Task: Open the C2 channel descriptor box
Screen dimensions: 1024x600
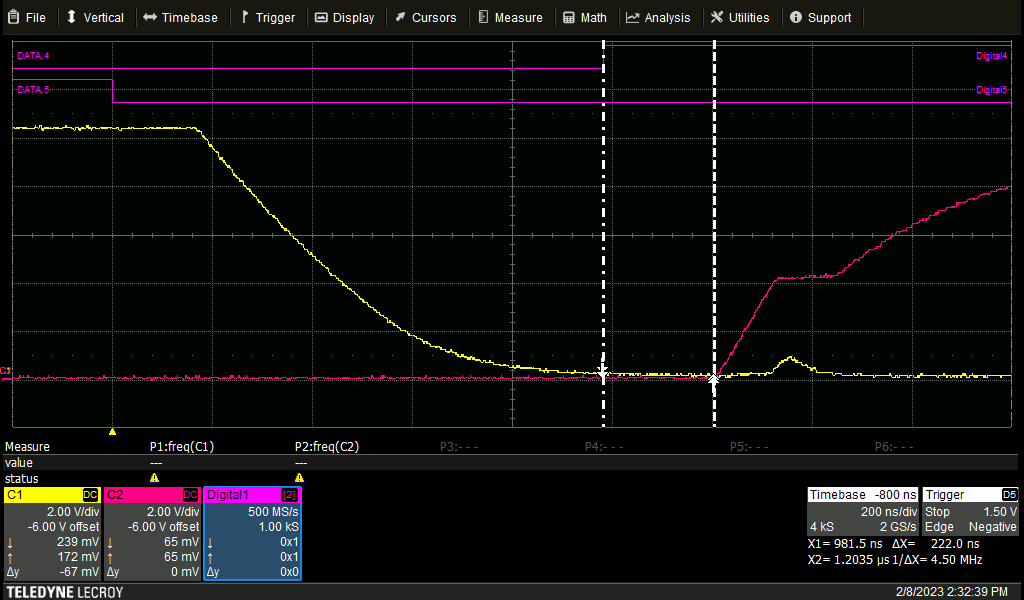Action: pos(152,533)
